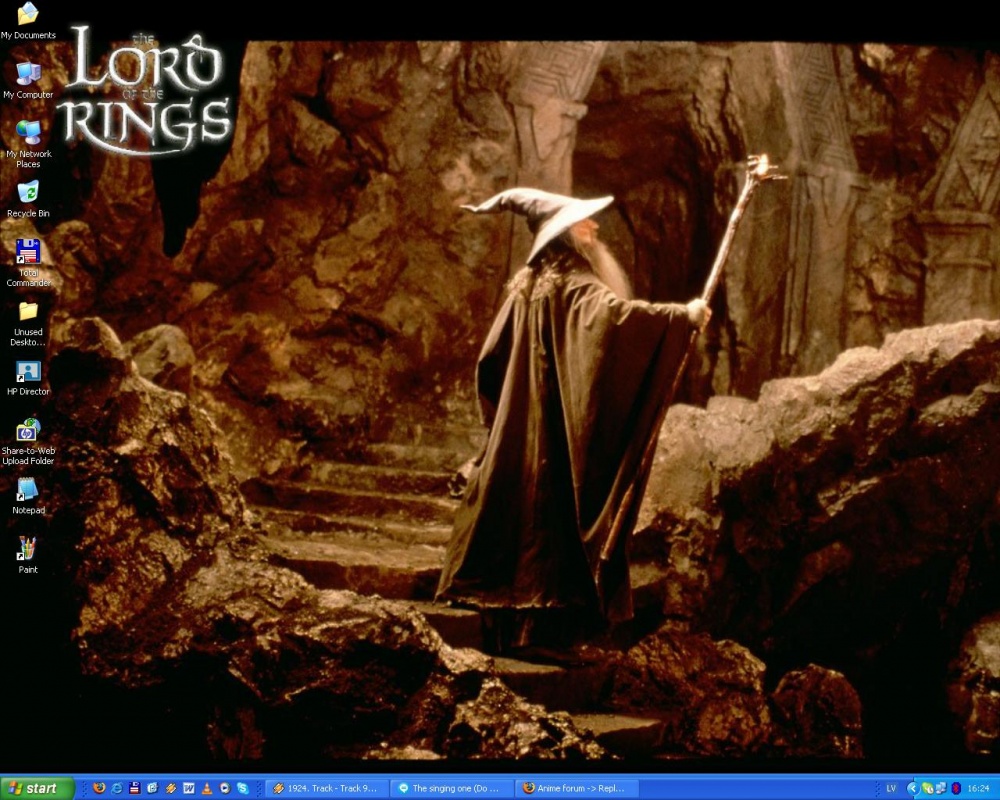Launch Skype from the Quick Launch bar
Image resolution: width=1000 pixels, height=800 pixels.
click(243, 788)
